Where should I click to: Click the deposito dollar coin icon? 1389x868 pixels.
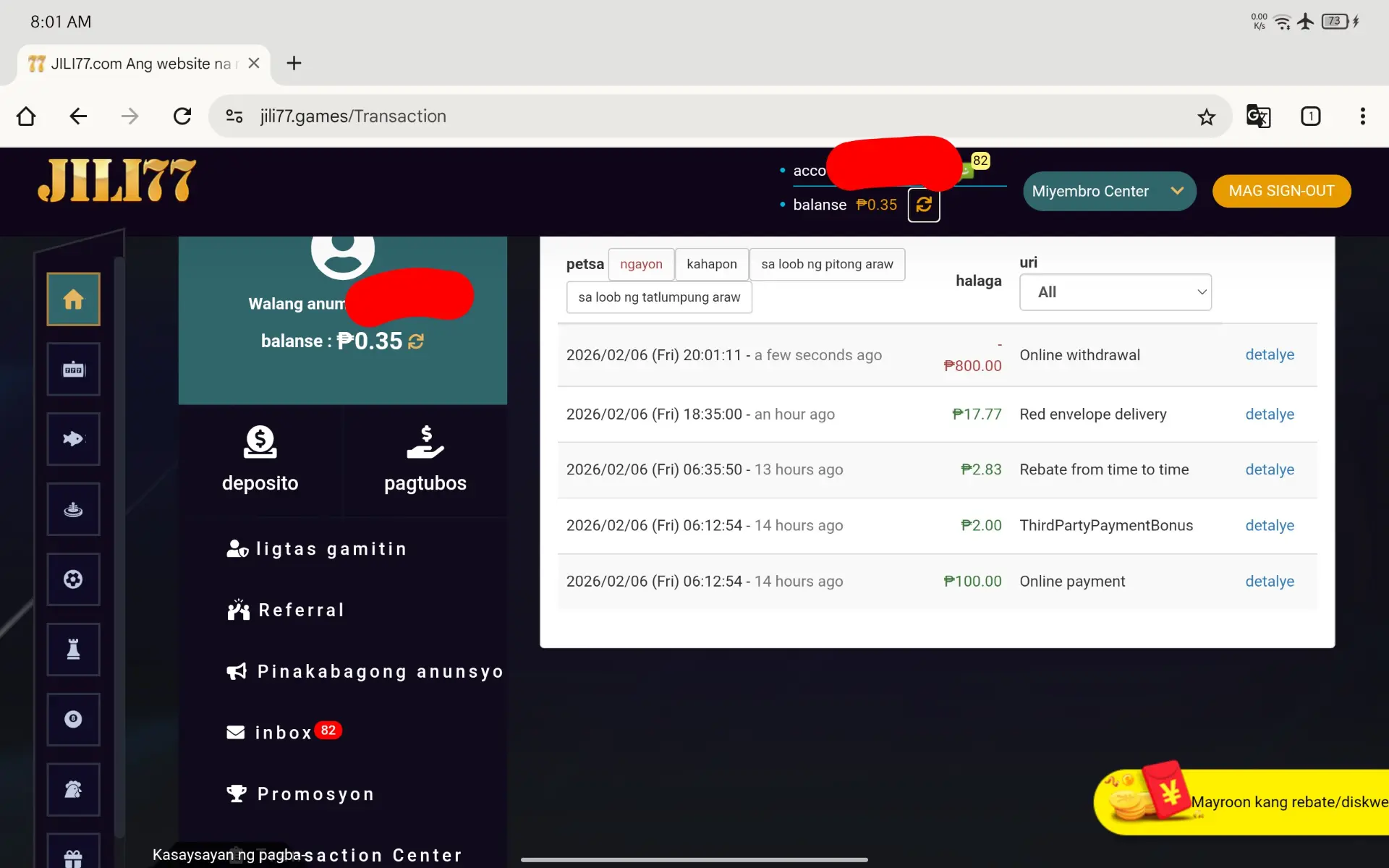[260, 442]
